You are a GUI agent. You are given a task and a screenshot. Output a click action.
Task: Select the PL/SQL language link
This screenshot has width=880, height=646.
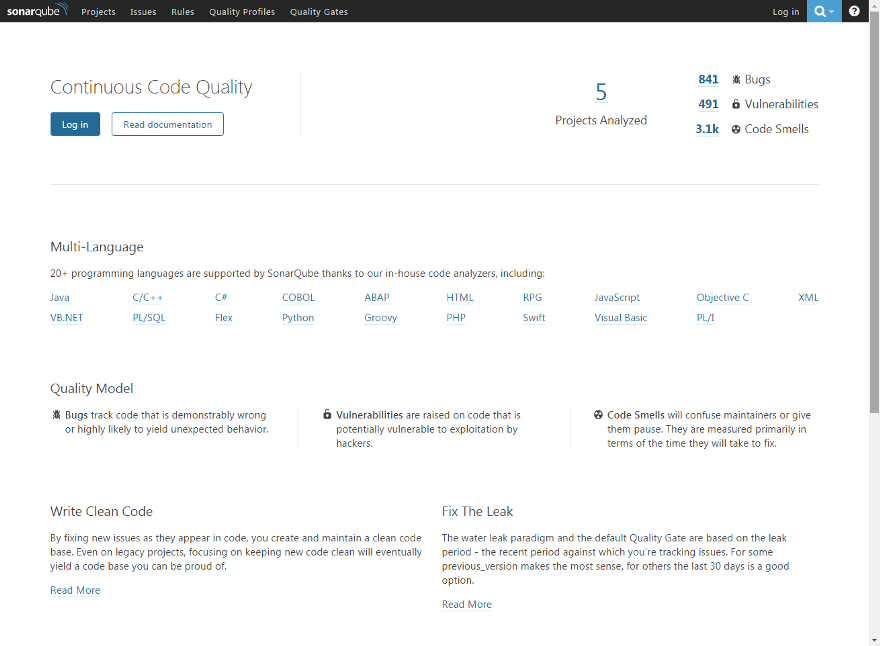tap(149, 318)
